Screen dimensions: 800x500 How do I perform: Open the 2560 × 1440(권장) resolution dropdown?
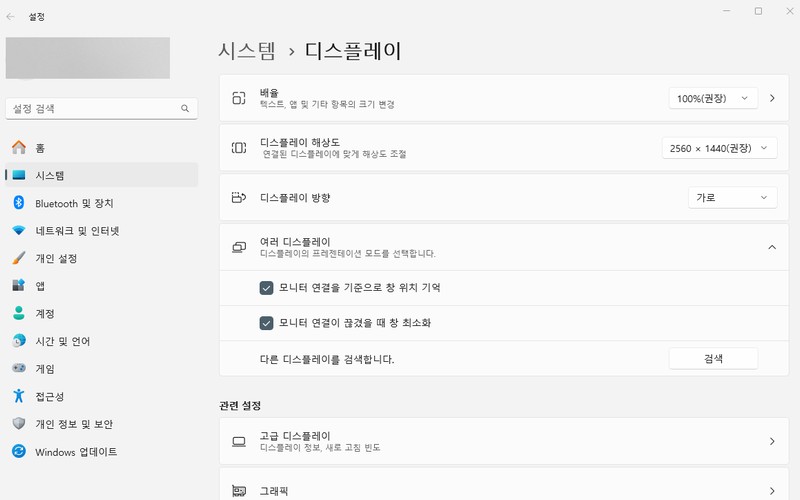719,148
